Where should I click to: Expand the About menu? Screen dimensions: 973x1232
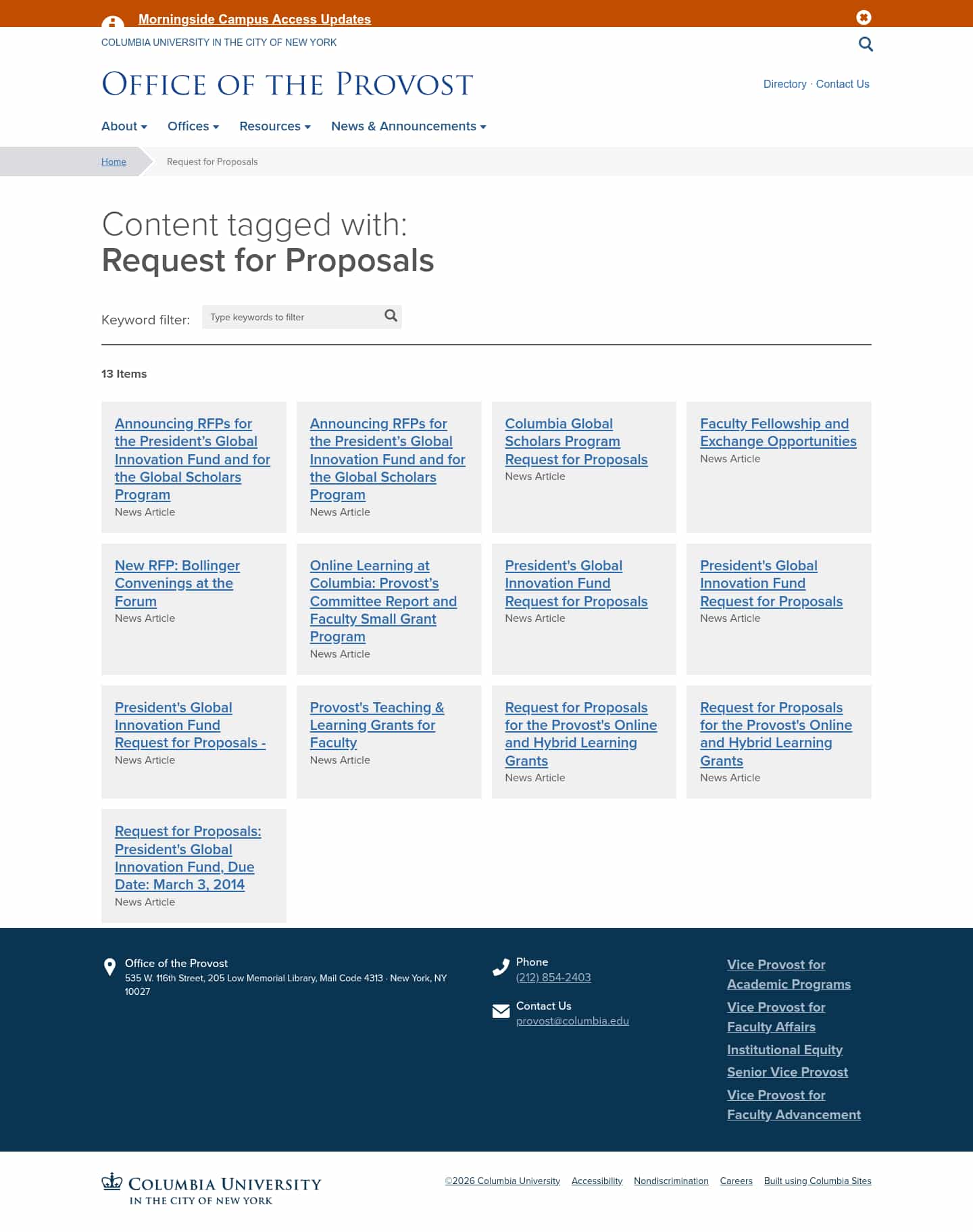[x=124, y=126]
